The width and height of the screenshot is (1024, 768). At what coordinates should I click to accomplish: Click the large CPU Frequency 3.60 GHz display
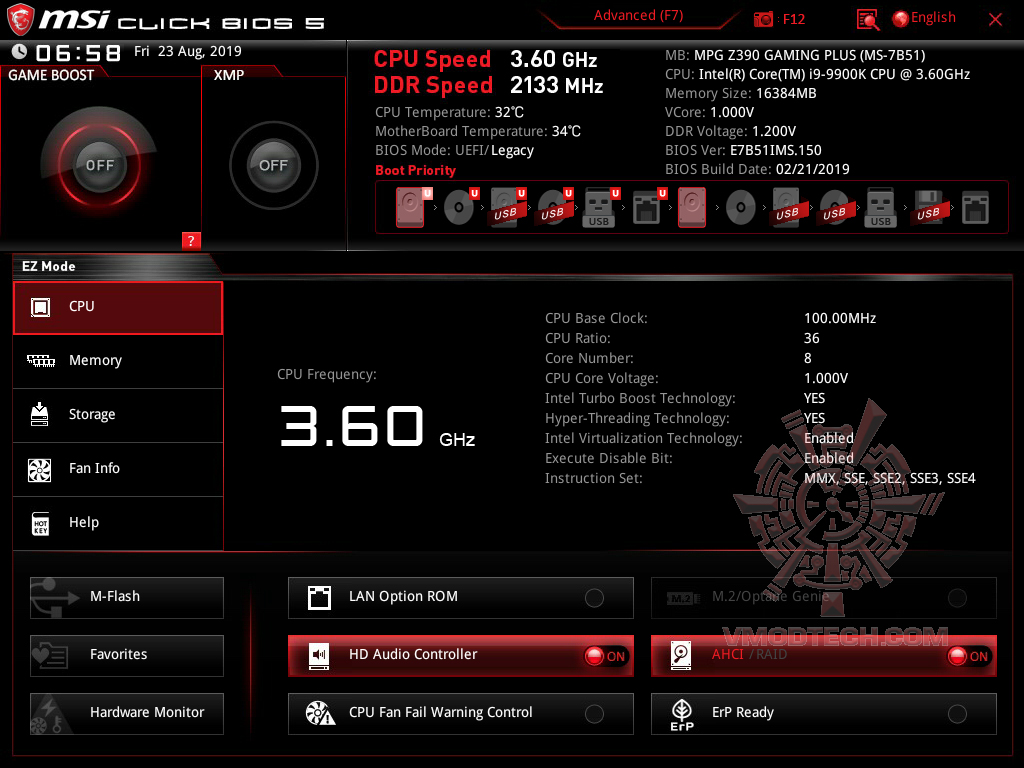click(x=377, y=426)
